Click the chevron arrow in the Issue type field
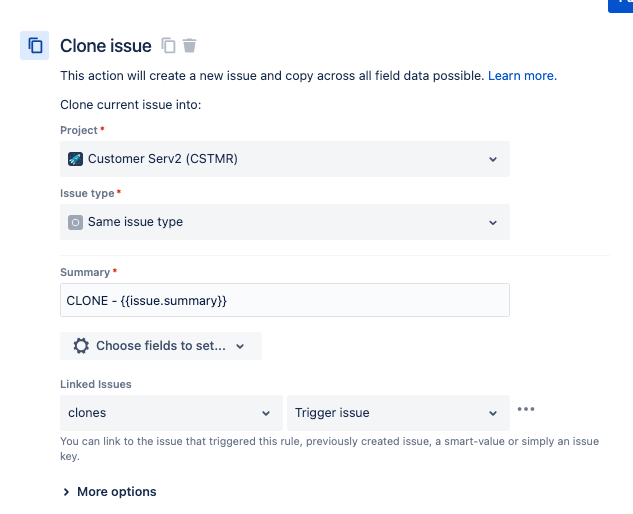 tap(493, 223)
